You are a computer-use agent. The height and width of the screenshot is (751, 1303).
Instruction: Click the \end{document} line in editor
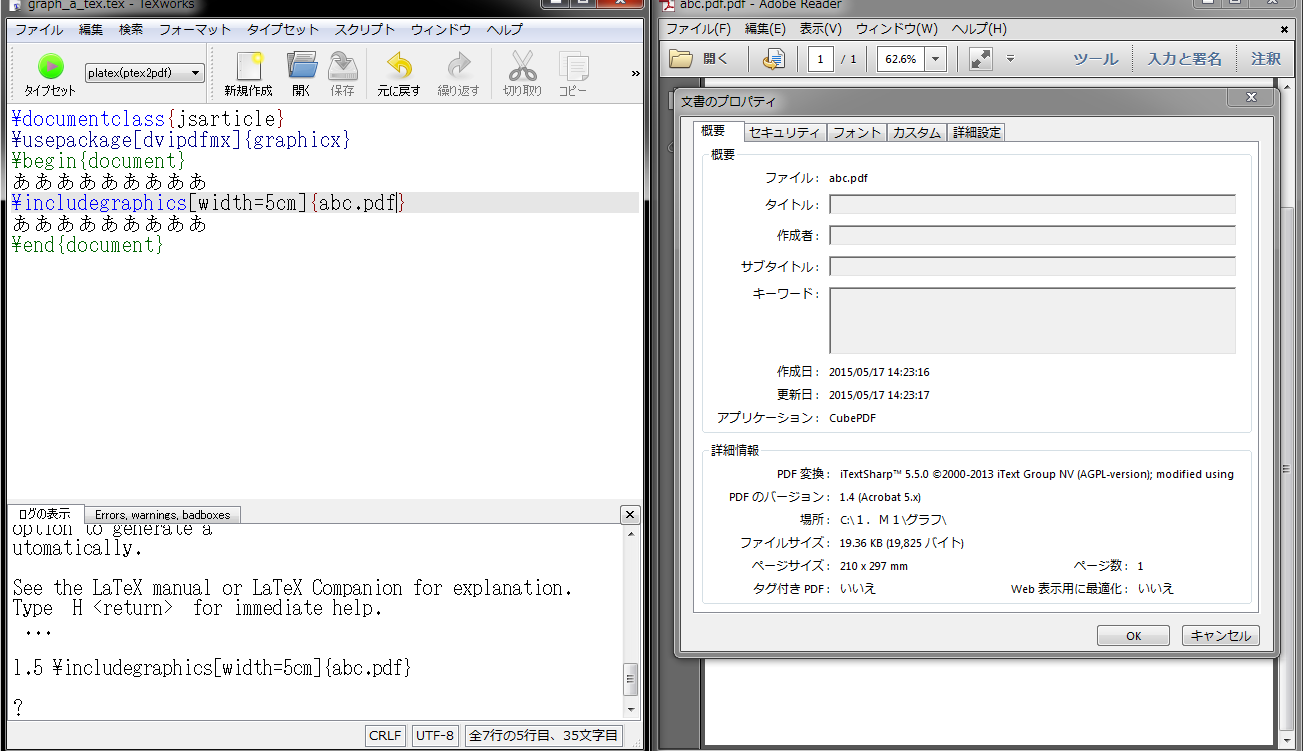87,245
